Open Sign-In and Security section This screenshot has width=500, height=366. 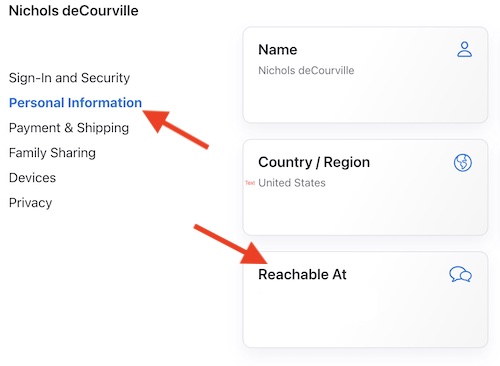[x=69, y=78]
